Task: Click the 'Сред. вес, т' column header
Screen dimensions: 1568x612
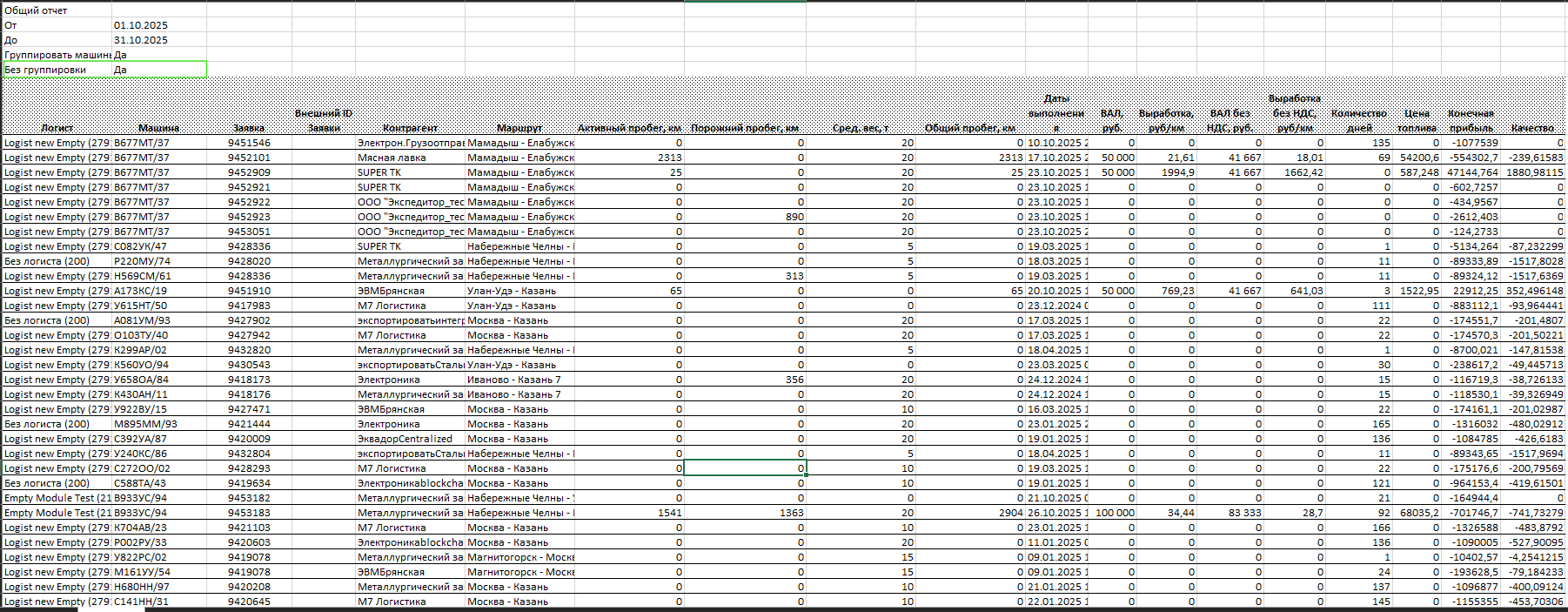Action: click(x=861, y=128)
